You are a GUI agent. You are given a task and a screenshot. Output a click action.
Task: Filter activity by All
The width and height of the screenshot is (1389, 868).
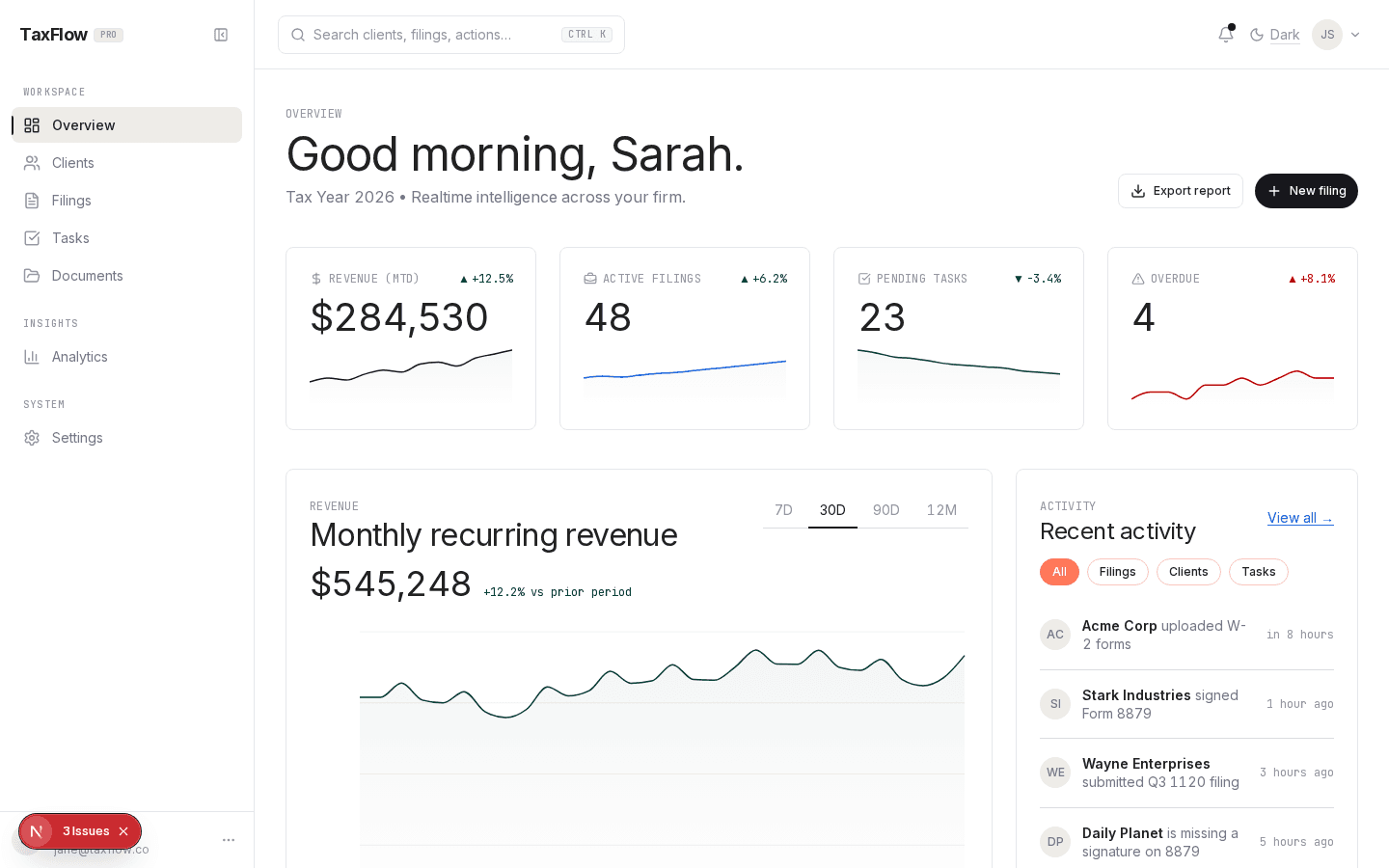click(1059, 572)
